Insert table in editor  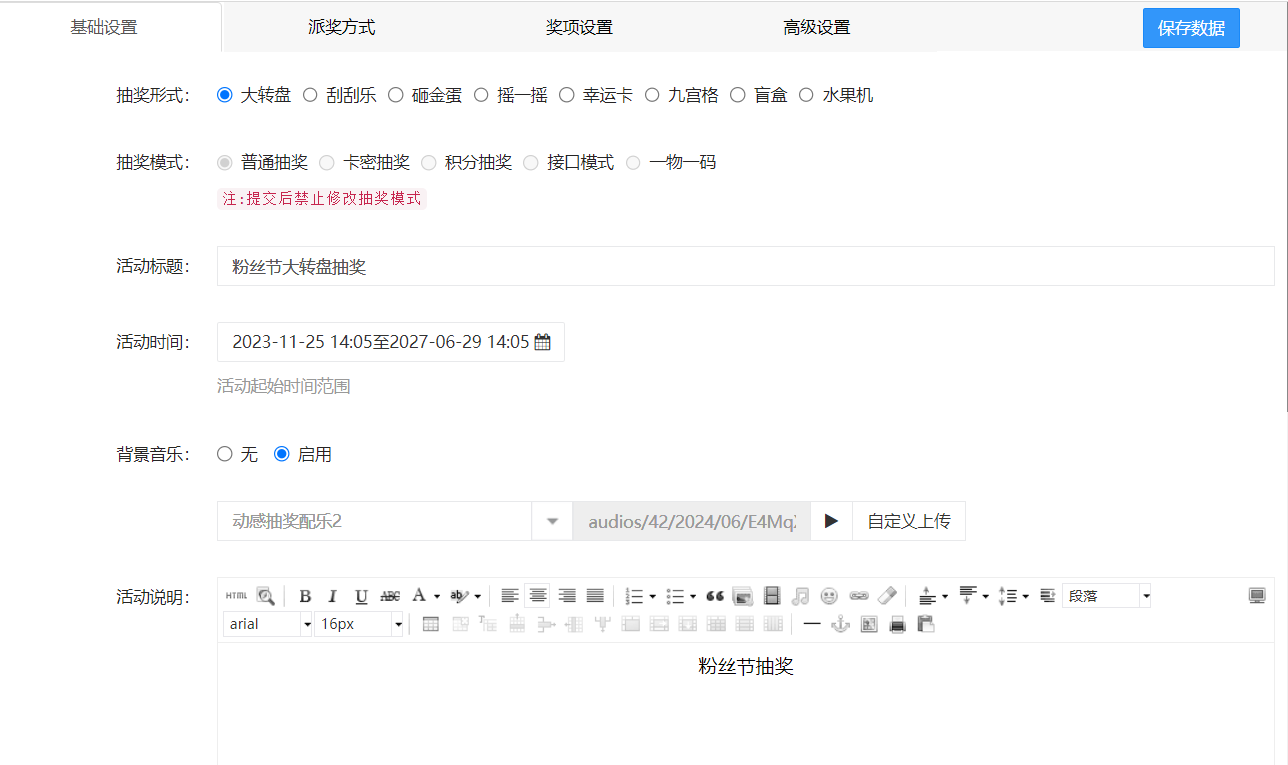[x=431, y=624]
